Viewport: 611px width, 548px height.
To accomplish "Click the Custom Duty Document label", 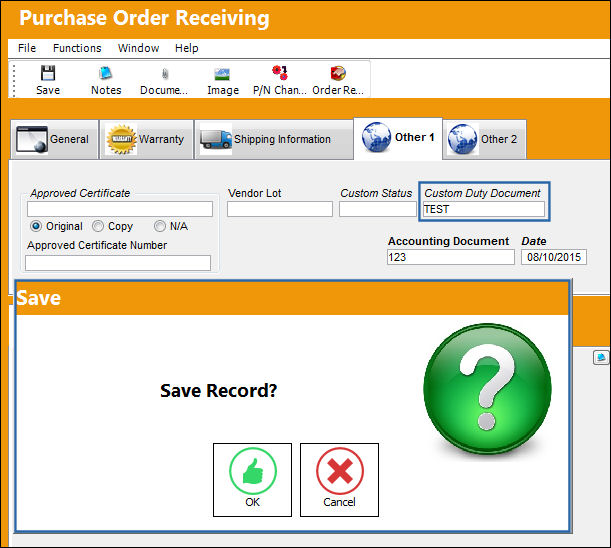I will pos(482,193).
